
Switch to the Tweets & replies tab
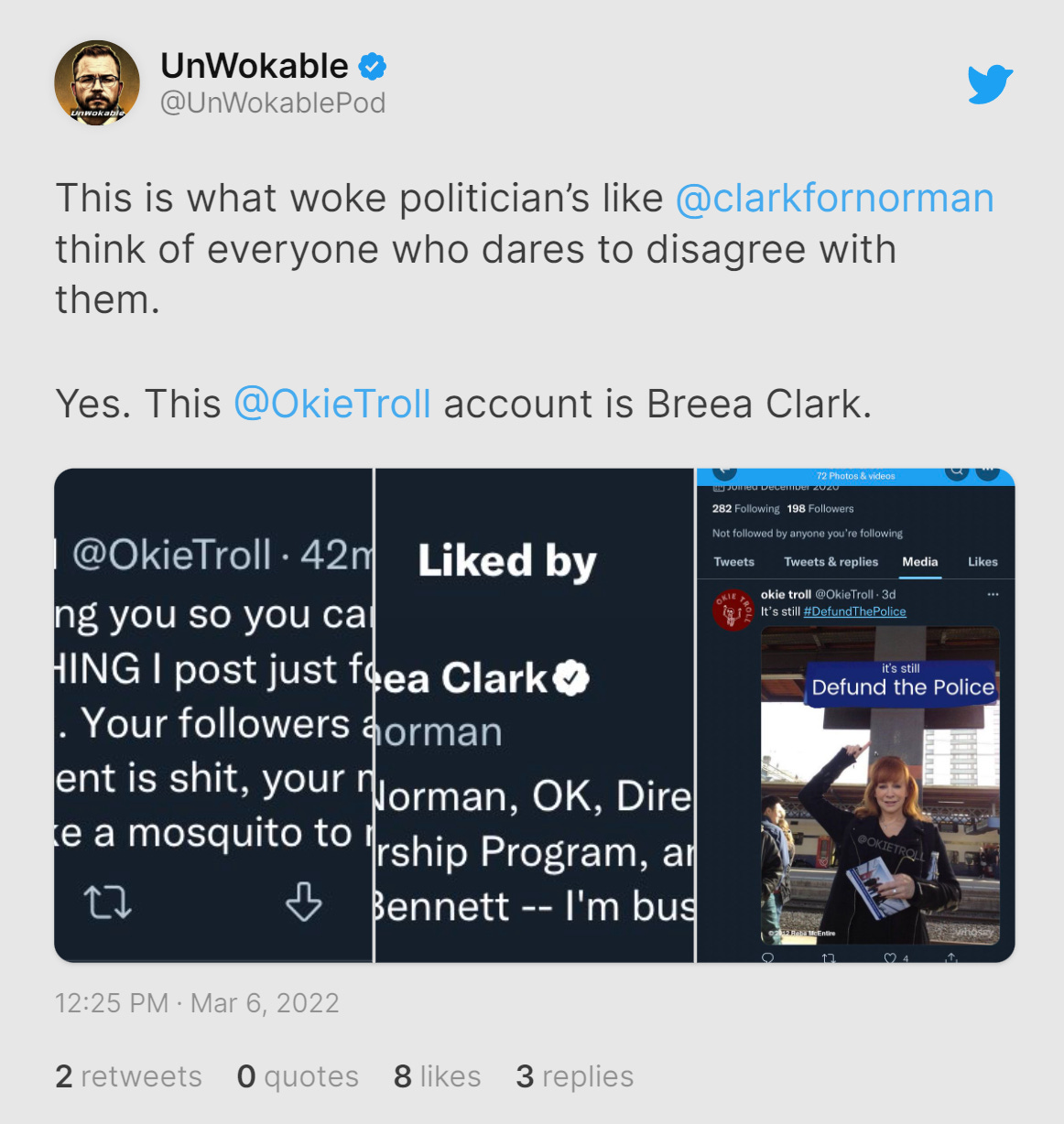pos(831,562)
